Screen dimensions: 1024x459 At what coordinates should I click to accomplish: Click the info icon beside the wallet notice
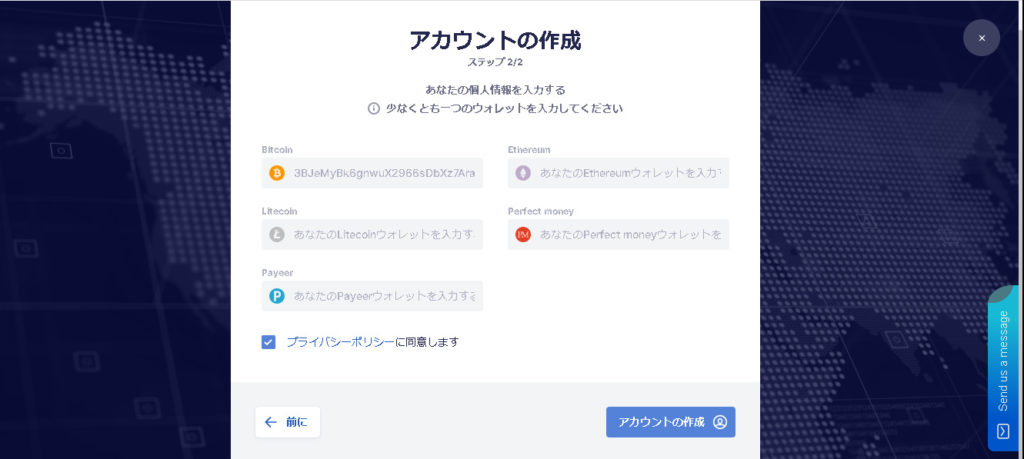pyautogui.click(x=374, y=109)
